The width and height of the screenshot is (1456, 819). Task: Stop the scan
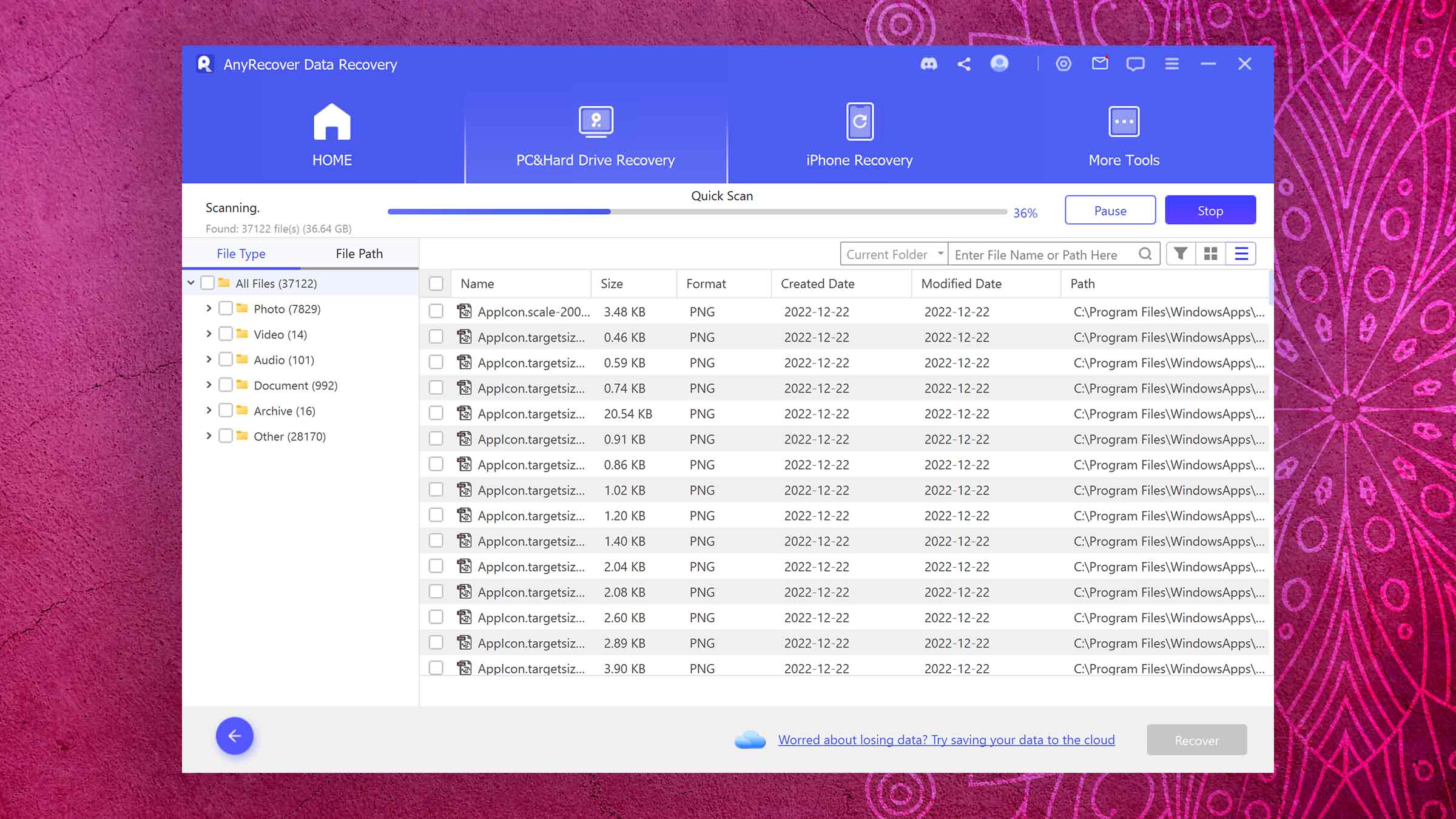pos(1210,211)
